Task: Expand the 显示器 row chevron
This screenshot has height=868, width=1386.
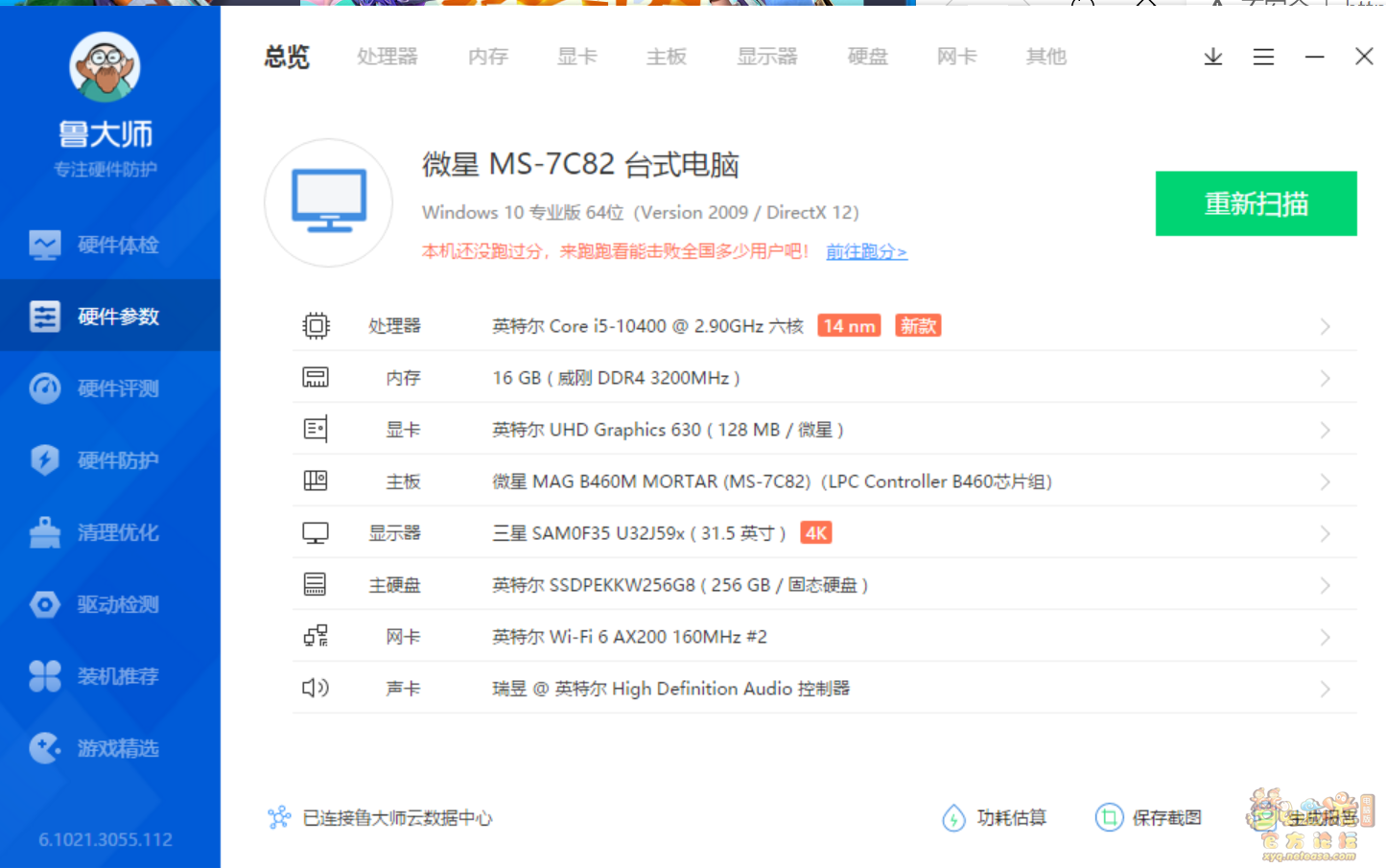Action: pyautogui.click(x=1325, y=533)
